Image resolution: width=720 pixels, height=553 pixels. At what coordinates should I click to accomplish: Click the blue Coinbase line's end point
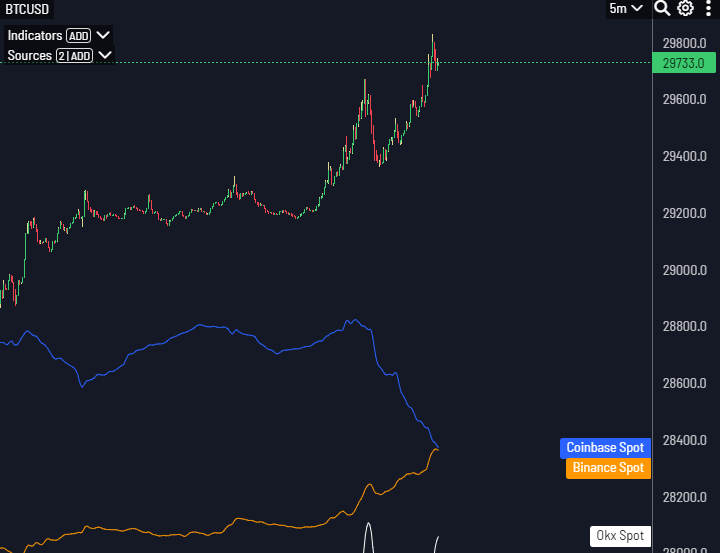[x=437, y=447]
